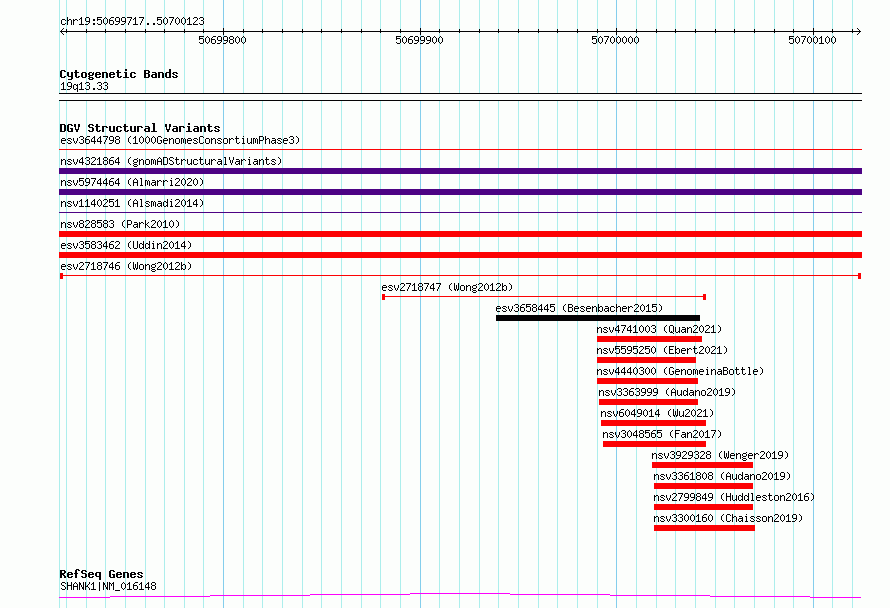Screen dimensions: 890x608
Task: Select the esv2718747 (Wong2012b) variant line
Action: click(x=544, y=297)
